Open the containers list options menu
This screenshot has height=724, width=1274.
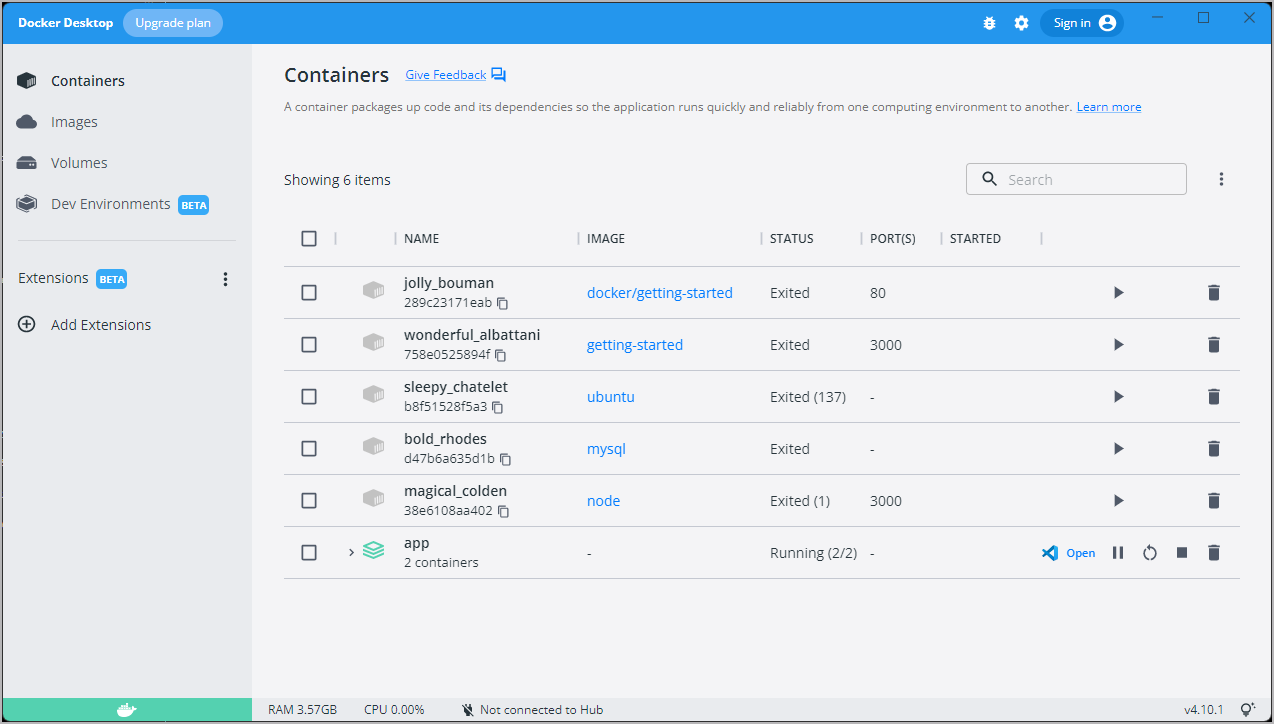[1221, 179]
